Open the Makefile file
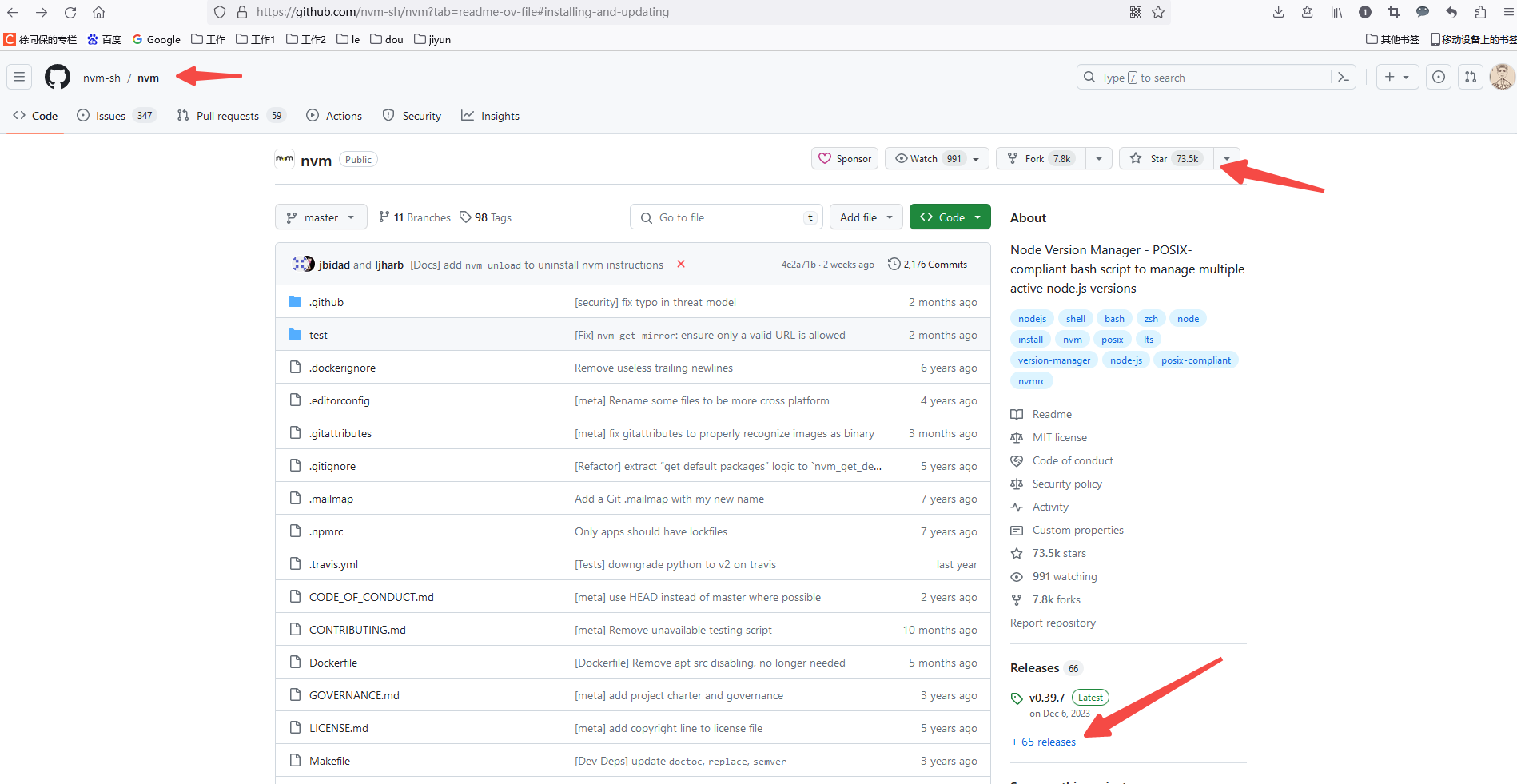Screen dimensions: 1517x784 point(329,761)
